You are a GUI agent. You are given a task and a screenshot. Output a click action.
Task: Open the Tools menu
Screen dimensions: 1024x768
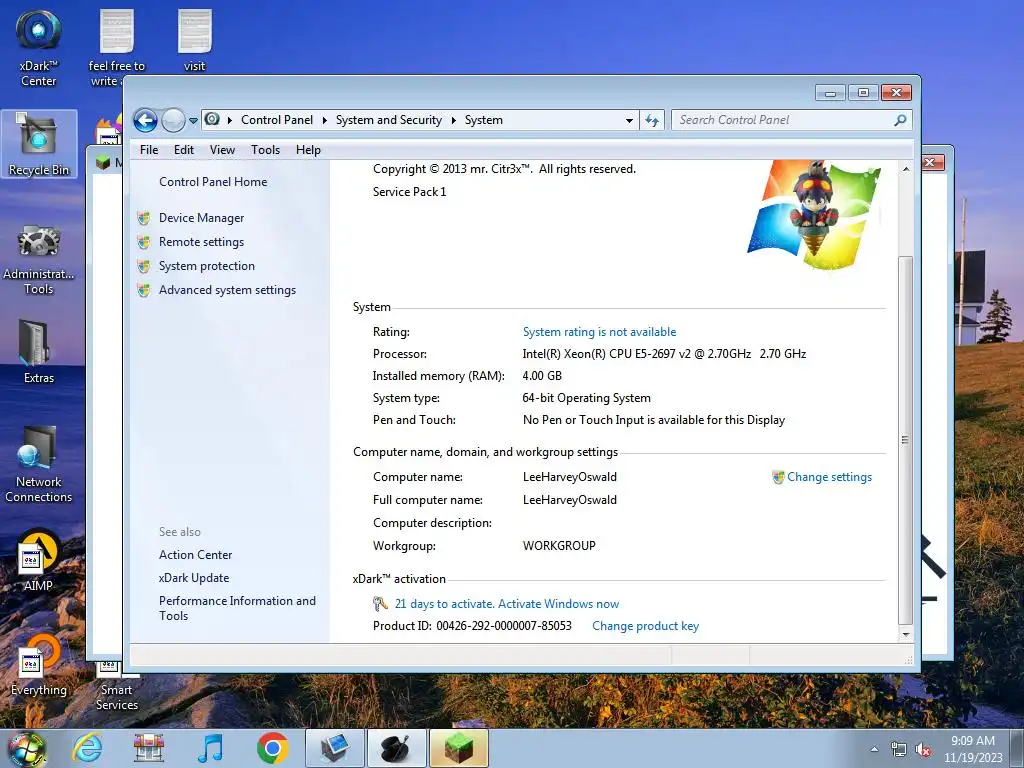(265, 150)
